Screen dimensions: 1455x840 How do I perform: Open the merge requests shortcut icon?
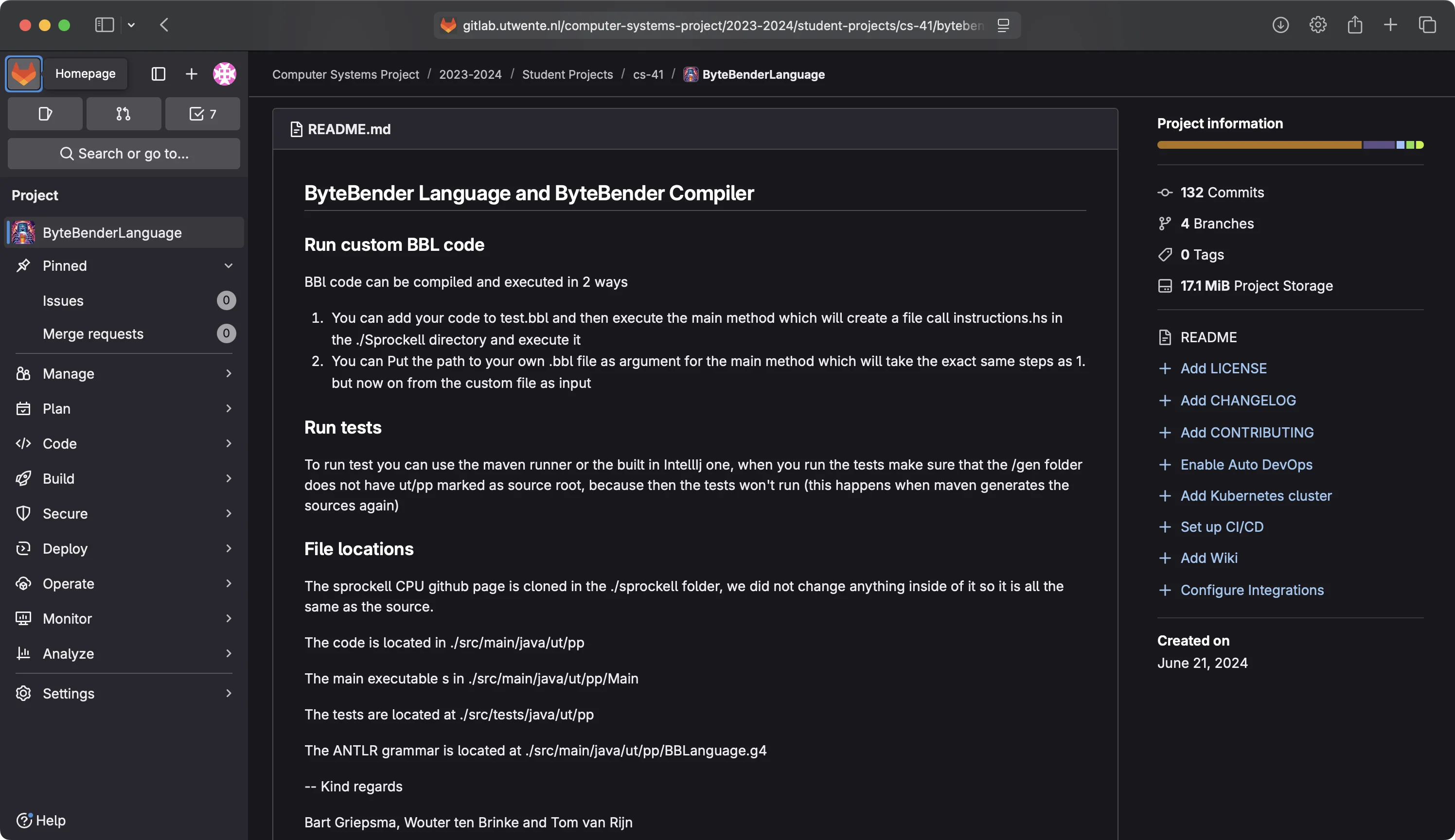pos(124,114)
